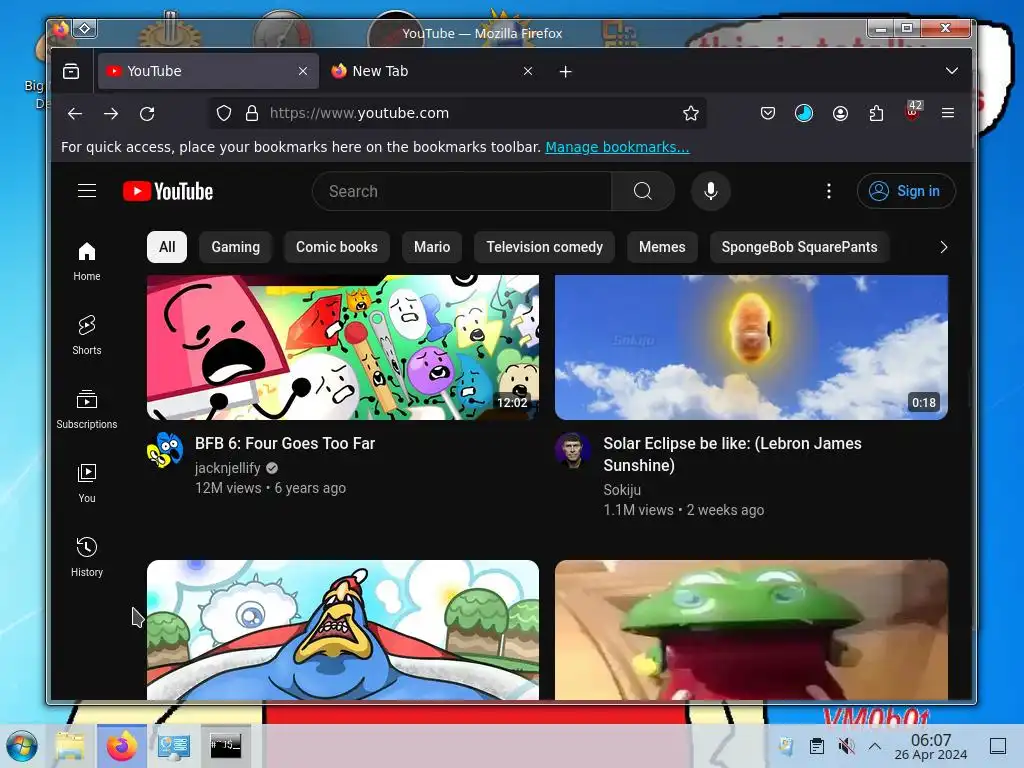Open Firefox View icon left of tabs

(x=71, y=71)
